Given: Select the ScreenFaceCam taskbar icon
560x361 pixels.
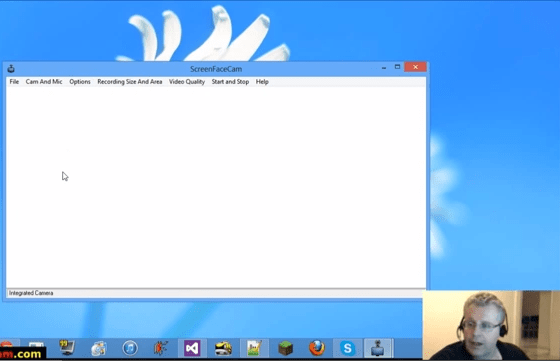Looking at the screenshot, I should tap(378, 348).
